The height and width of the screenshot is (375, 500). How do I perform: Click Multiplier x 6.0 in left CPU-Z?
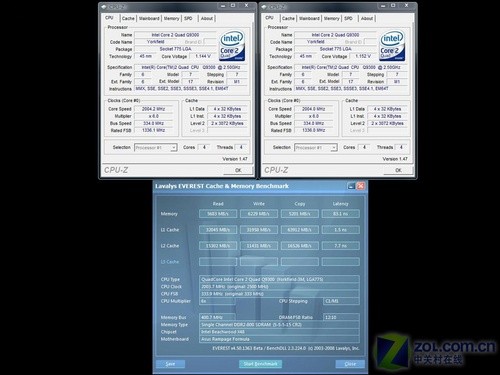[153, 116]
